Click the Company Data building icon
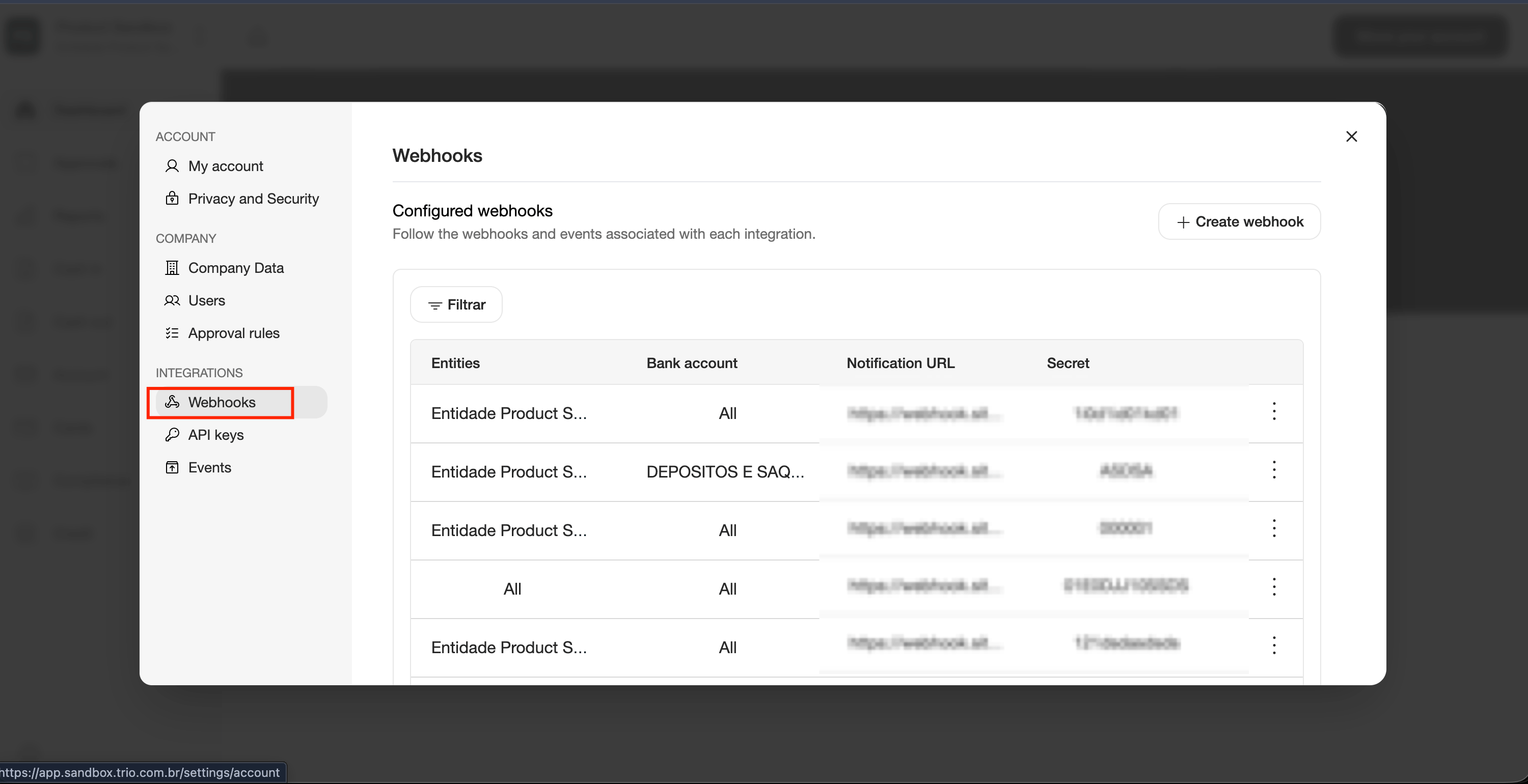Image resolution: width=1528 pixels, height=784 pixels. [172, 268]
